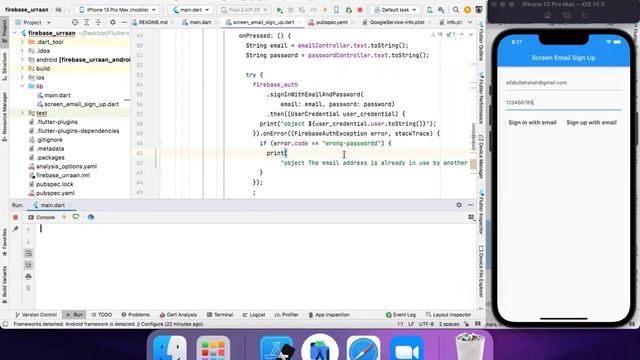Tap Sign in with email in simulator
This screenshot has width=640, height=360.
(x=532, y=122)
